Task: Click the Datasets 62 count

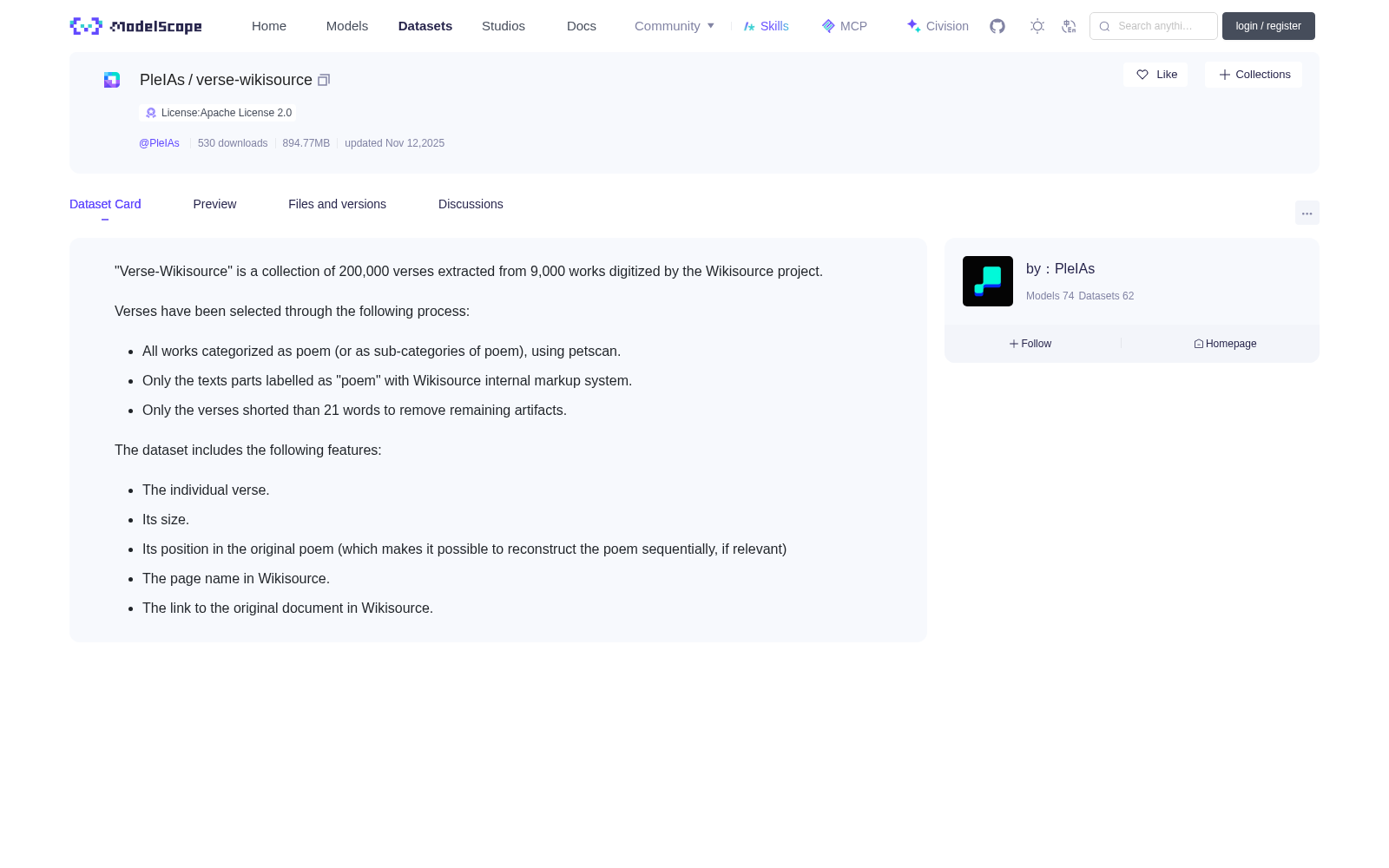Action: [1106, 296]
